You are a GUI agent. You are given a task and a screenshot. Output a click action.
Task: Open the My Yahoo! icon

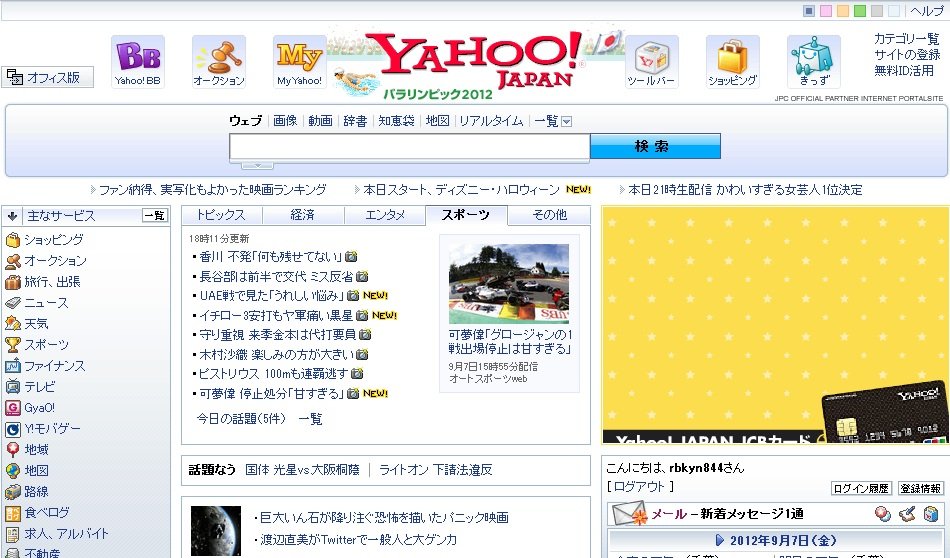(x=299, y=61)
